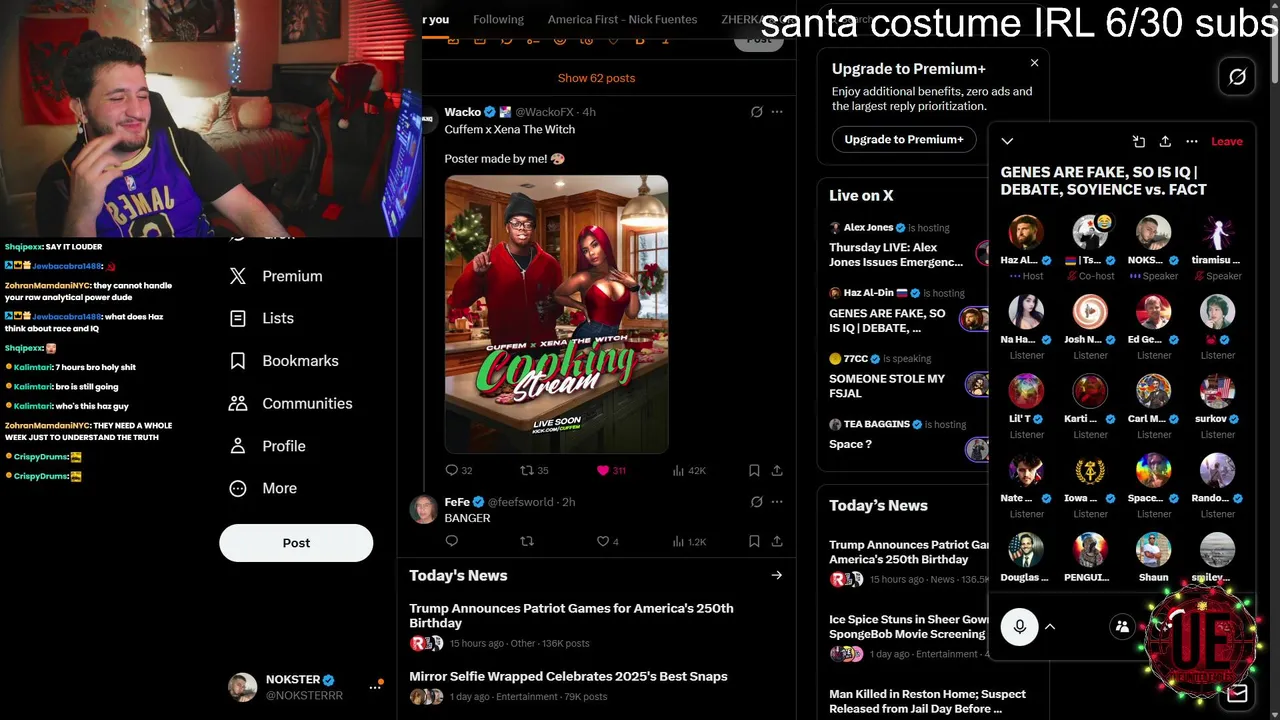Open the Premium page from sidebar
This screenshot has width=1280, height=720.
click(x=277, y=276)
